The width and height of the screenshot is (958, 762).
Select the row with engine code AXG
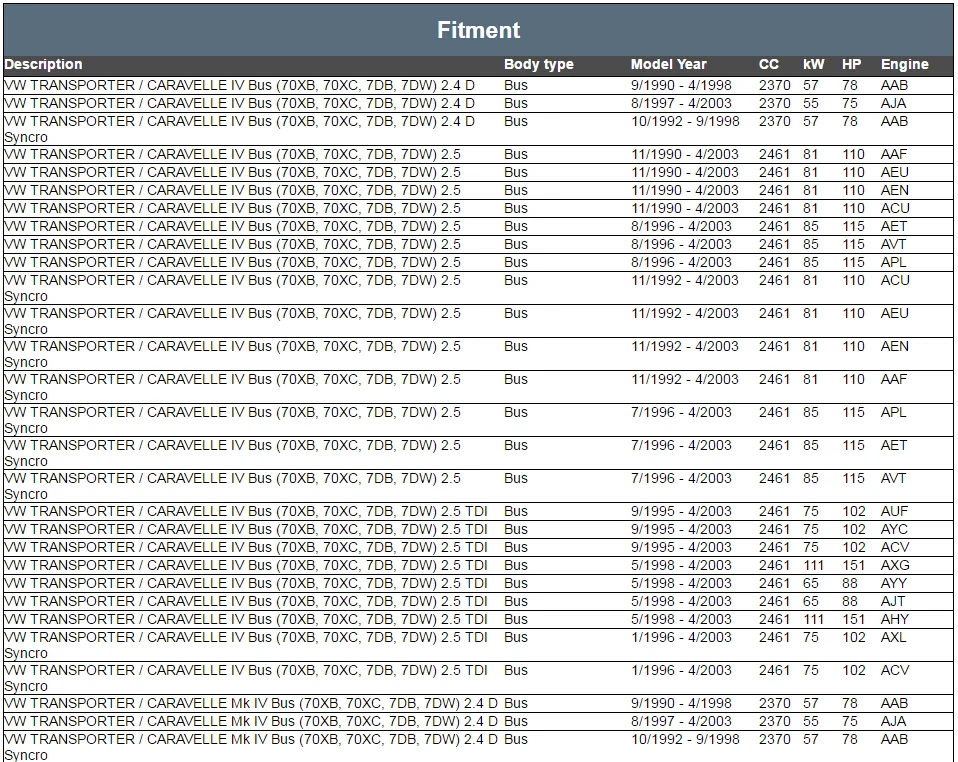[478, 565]
